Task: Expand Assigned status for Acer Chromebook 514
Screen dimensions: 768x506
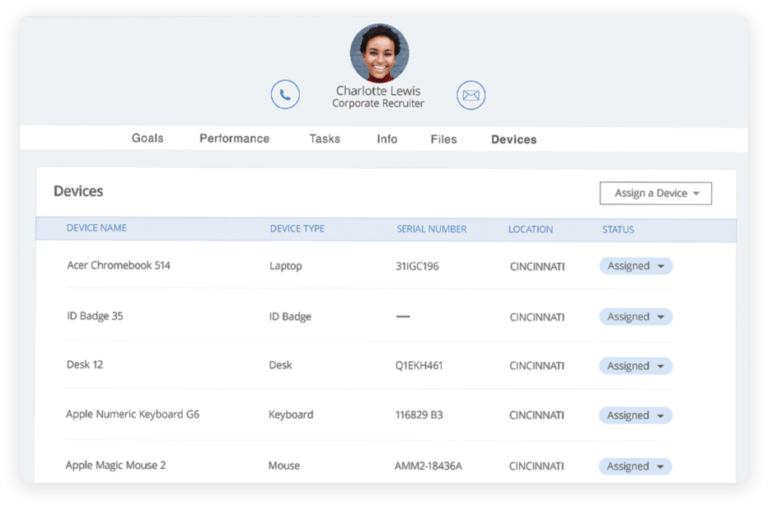Action: click(636, 266)
